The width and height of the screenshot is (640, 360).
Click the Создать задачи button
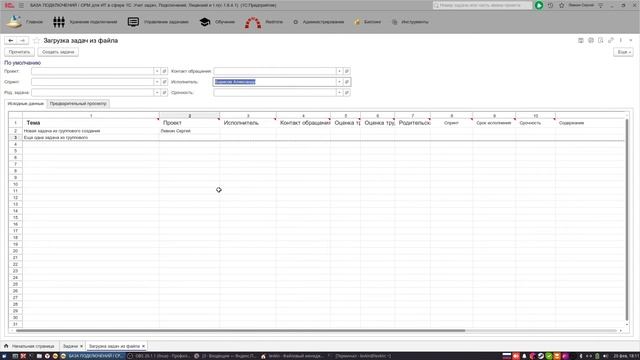point(58,52)
